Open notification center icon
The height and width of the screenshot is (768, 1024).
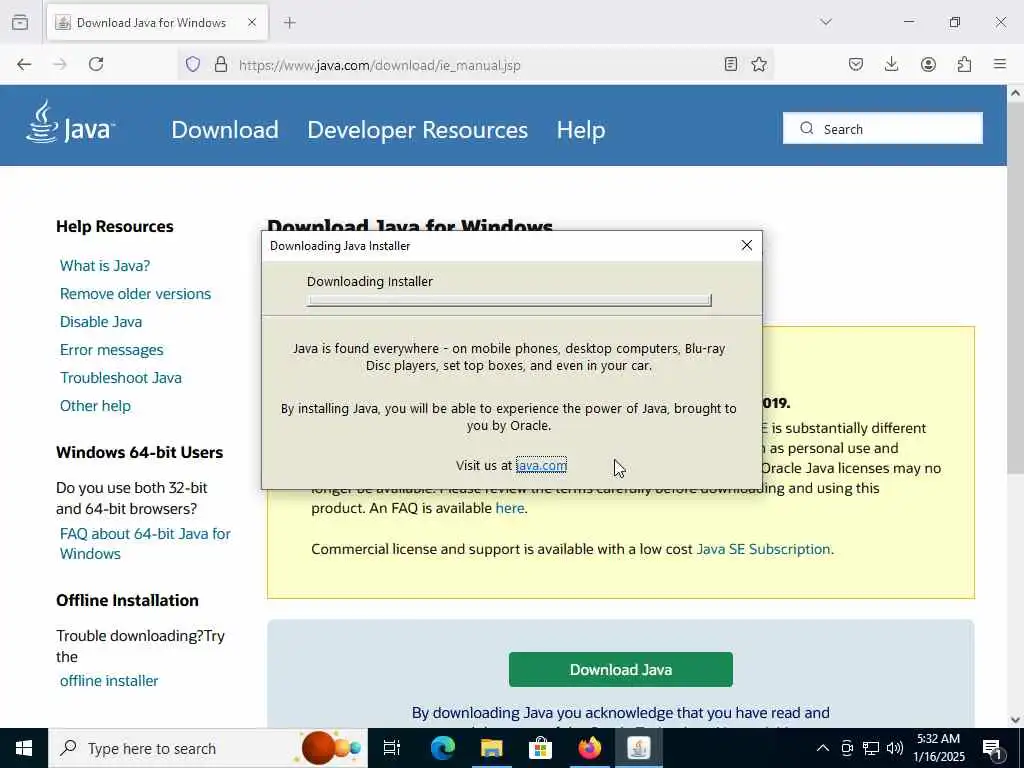coord(992,748)
